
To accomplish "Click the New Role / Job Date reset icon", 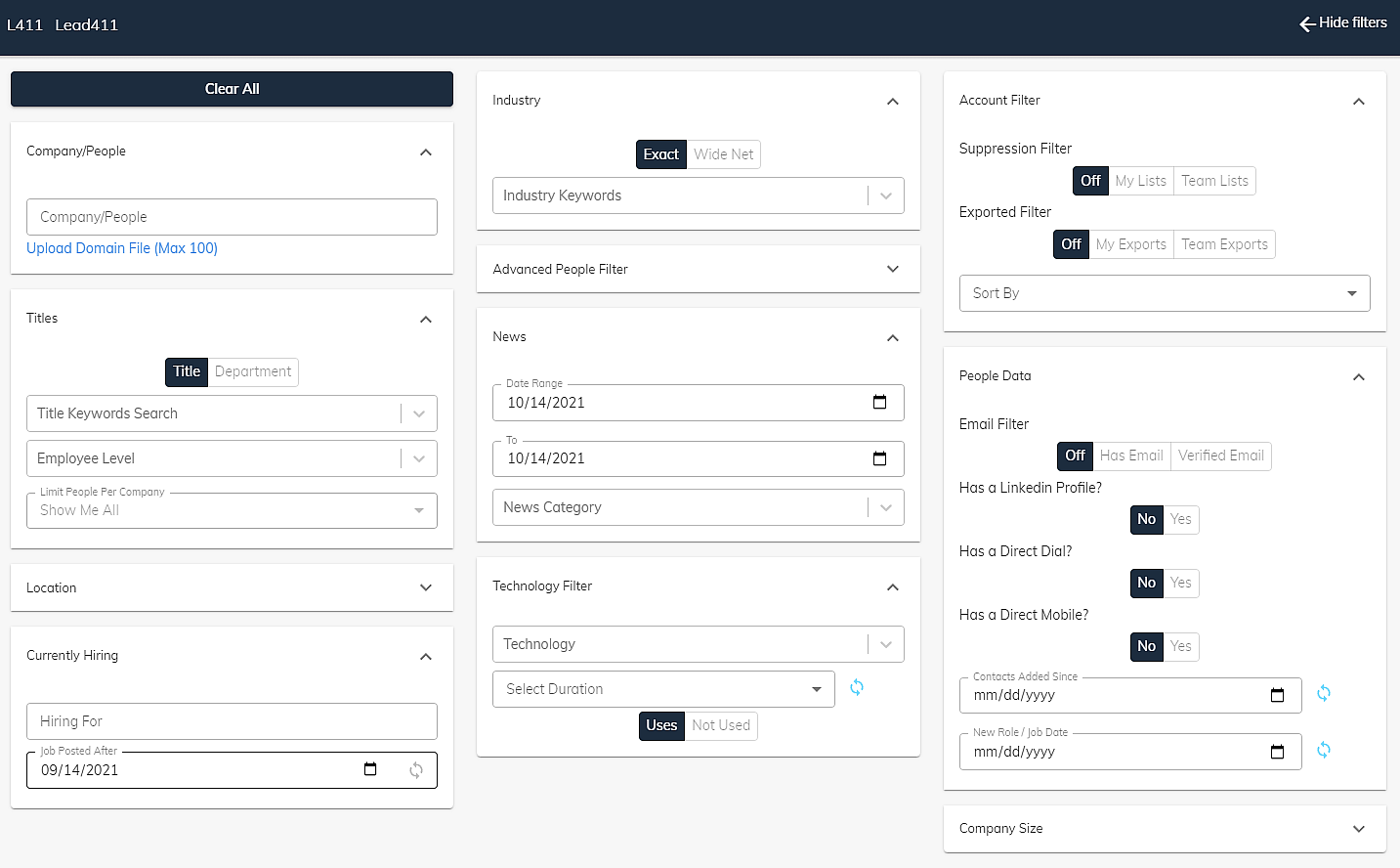I will tap(1324, 750).
